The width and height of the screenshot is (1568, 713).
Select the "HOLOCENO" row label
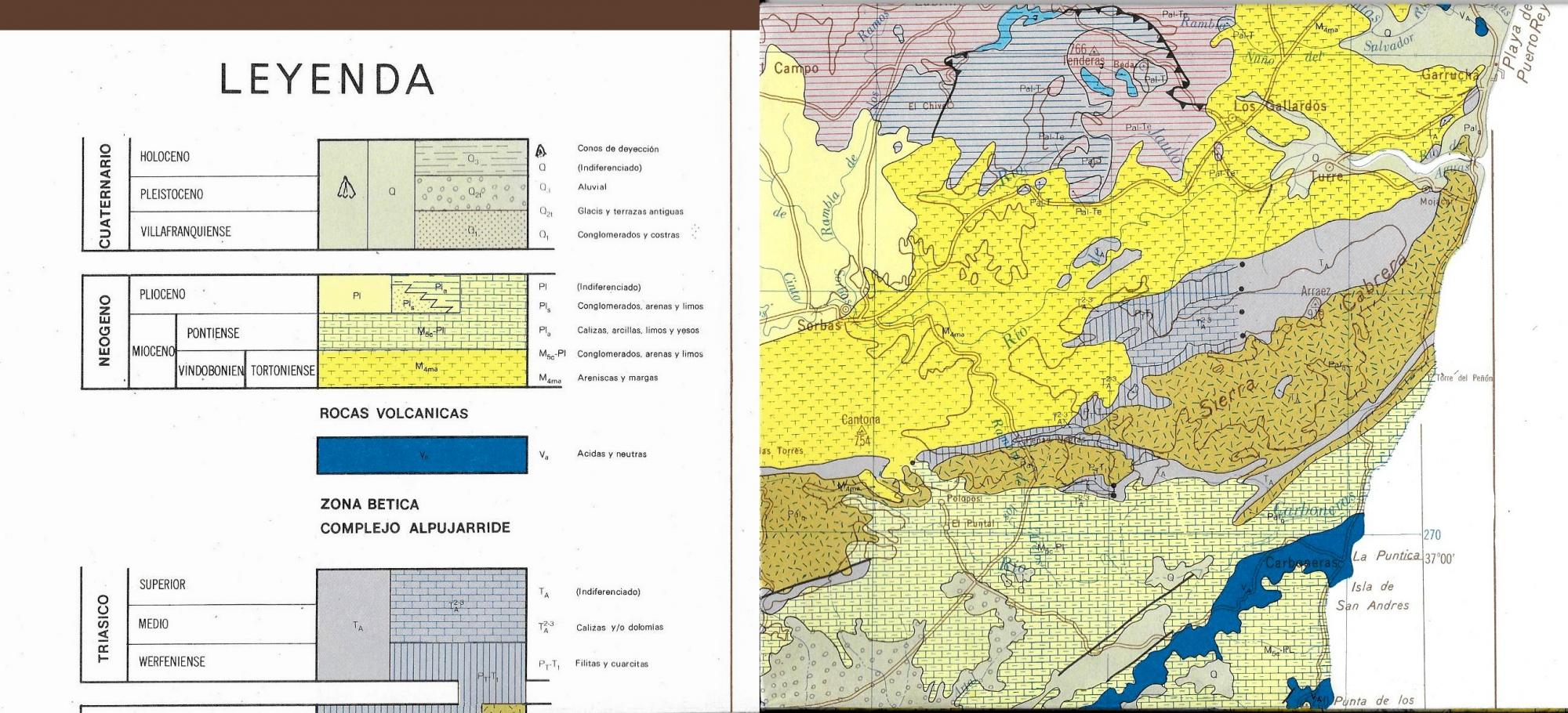(x=165, y=157)
